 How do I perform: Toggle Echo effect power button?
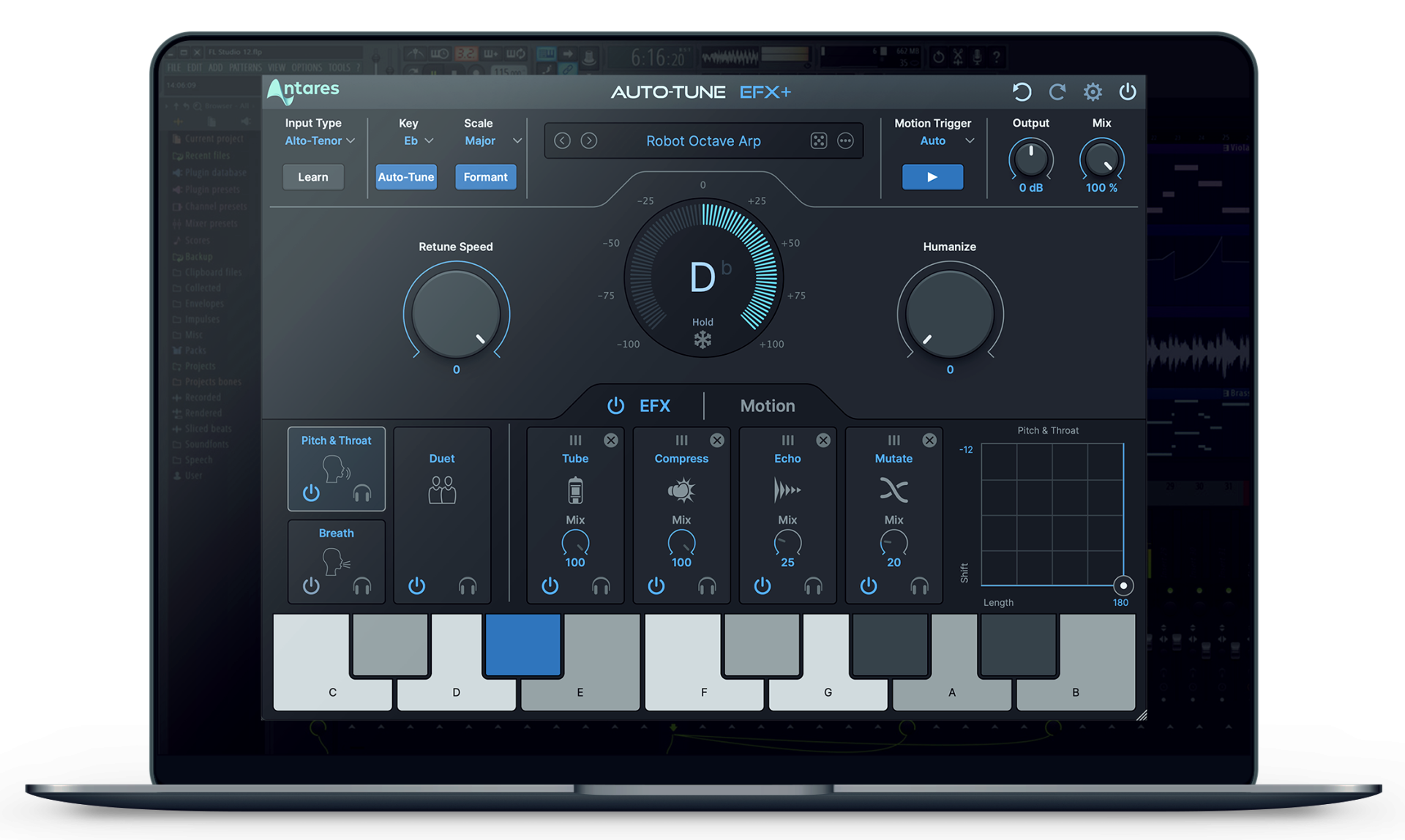click(763, 586)
